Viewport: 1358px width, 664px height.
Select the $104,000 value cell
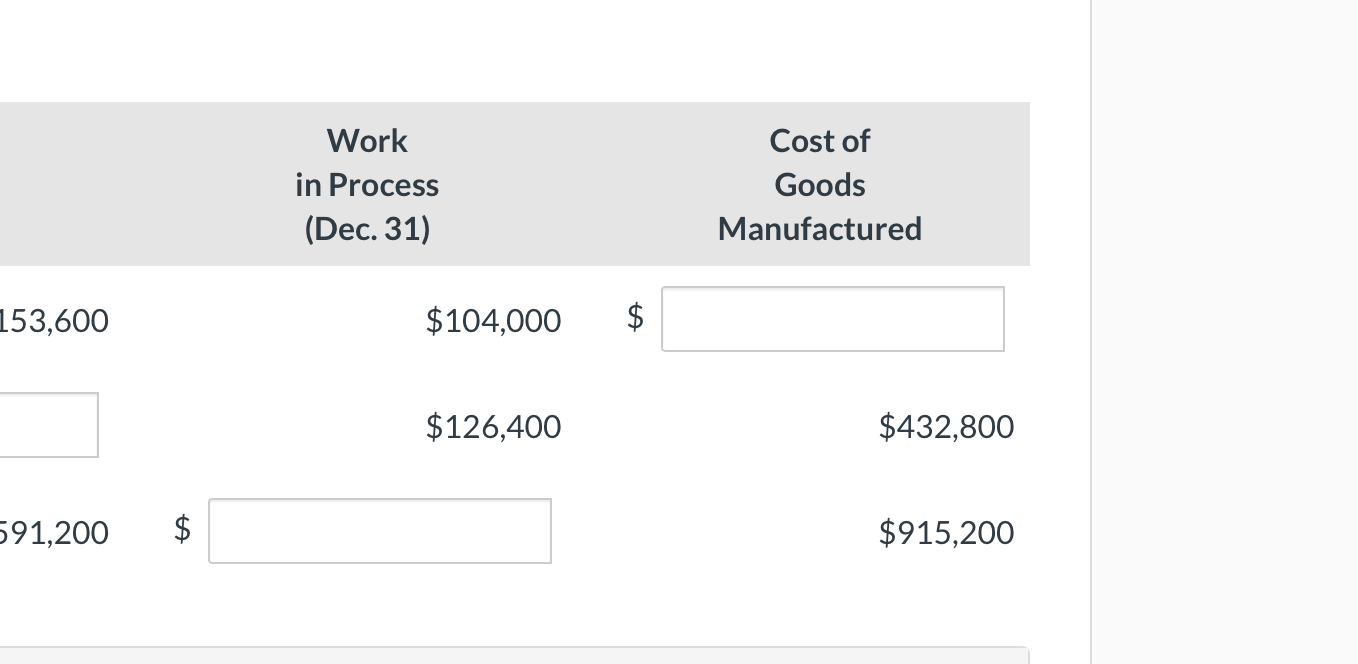coord(492,320)
